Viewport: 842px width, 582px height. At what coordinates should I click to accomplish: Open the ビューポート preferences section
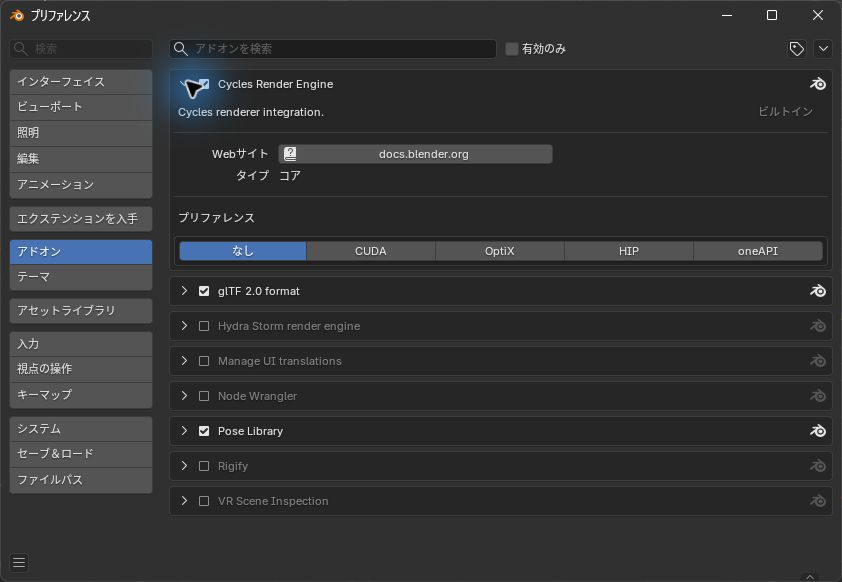point(81,107)
